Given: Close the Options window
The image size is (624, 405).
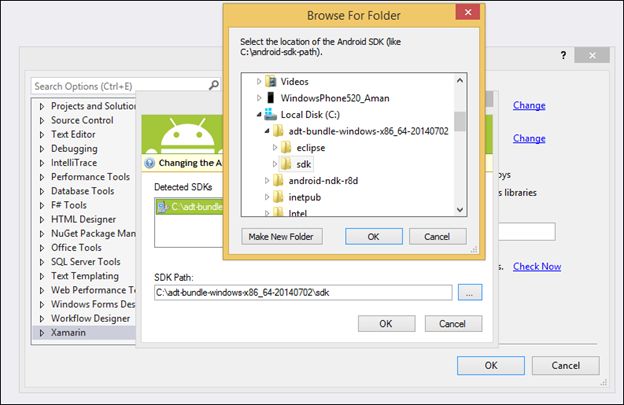Looking at the screenshot, I should [x=592, y=55].
